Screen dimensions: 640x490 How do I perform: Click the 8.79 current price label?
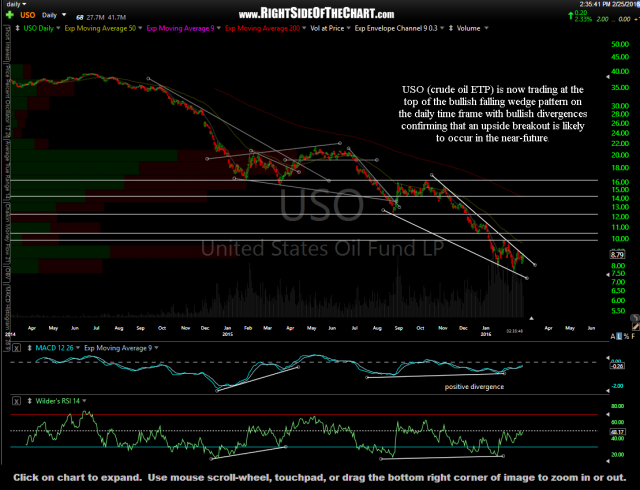[617, 255]
